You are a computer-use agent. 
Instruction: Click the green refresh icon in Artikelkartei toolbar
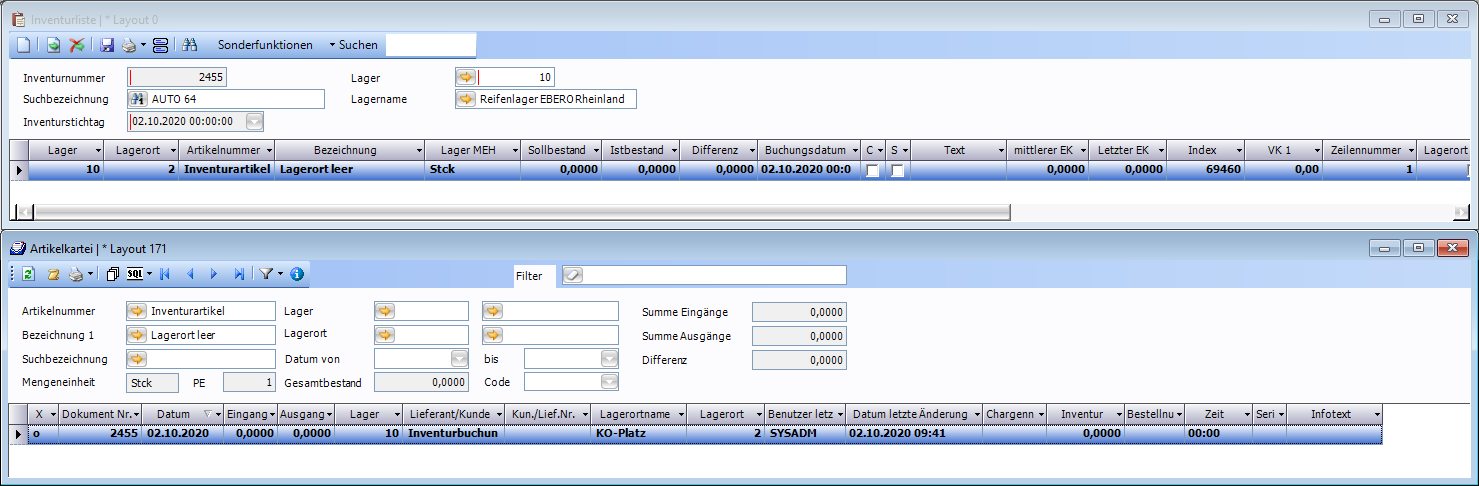[29, 274]
